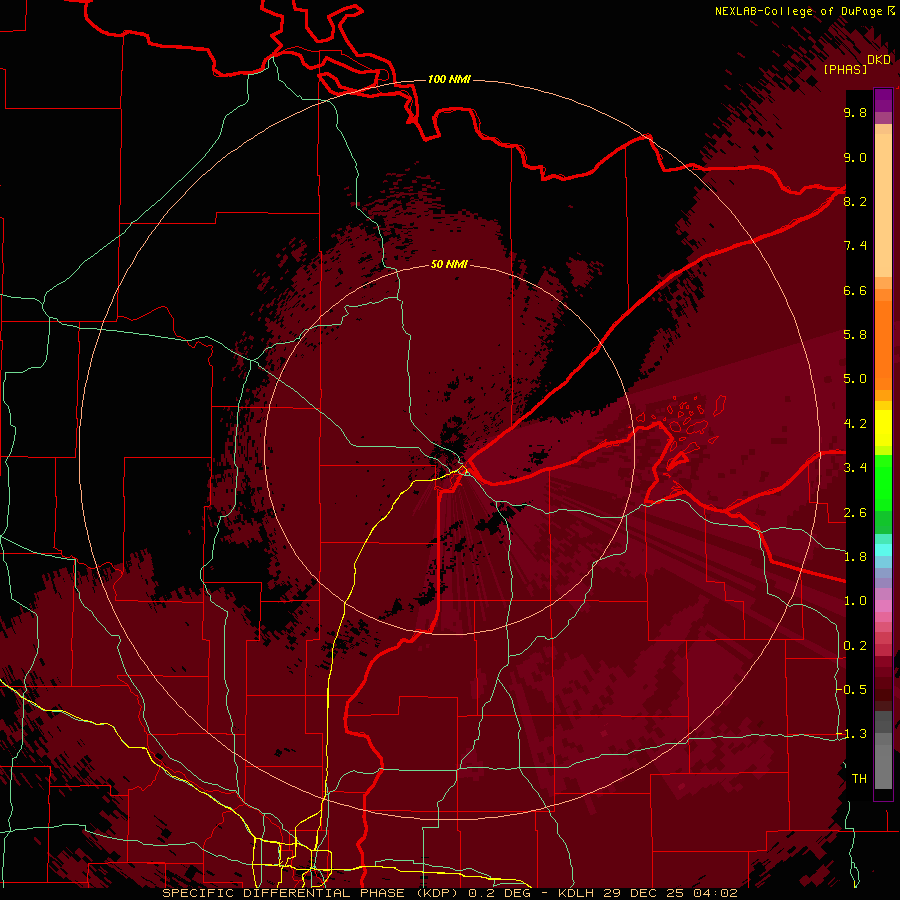Click the 9.8 legend value
The width and height of the screenshot is (900, 900).
point(855,112)
